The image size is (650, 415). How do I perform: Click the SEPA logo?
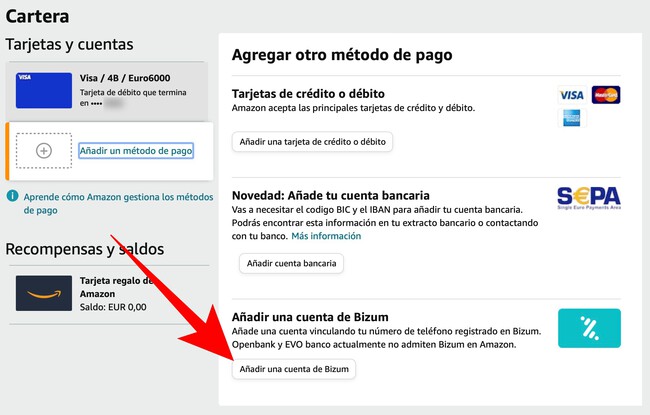click(x=588, y=198)
